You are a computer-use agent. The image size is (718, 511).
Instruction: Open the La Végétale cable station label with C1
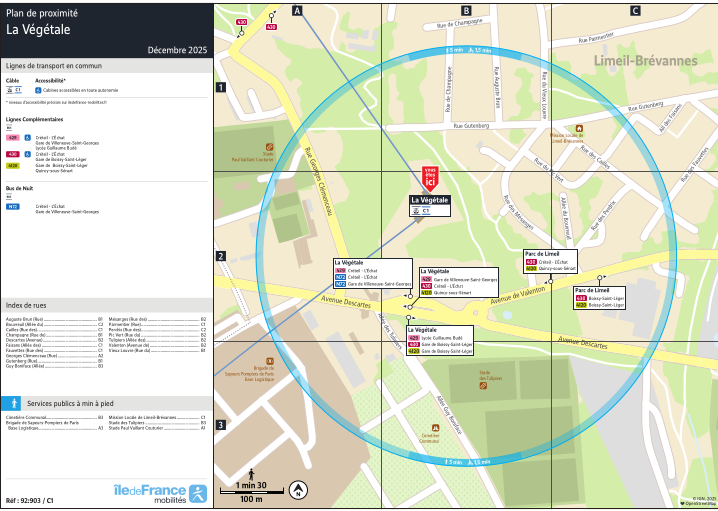click(430, 206)
